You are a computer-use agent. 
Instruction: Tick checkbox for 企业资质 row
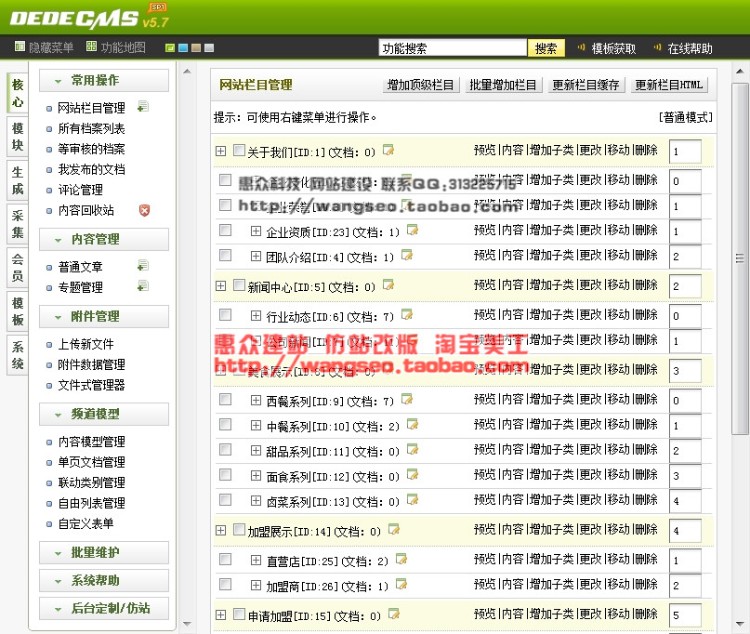(225, 230)
